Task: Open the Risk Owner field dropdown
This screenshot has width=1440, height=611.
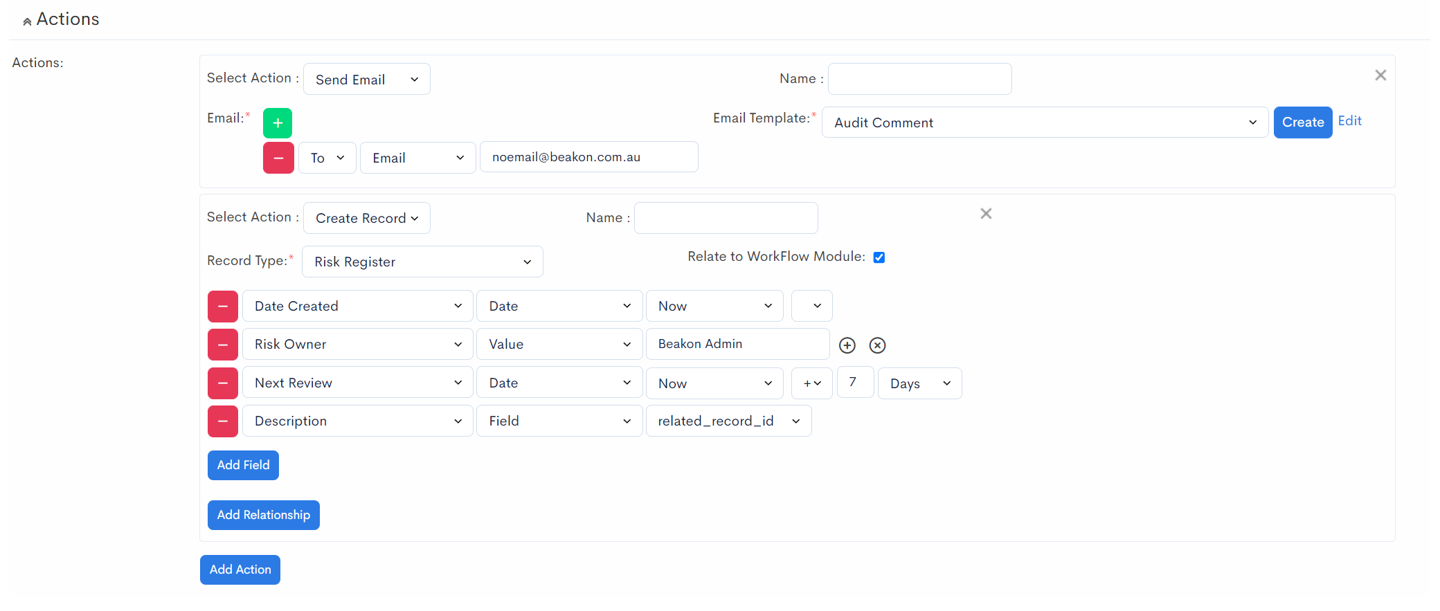Action: tap(357, 344)
